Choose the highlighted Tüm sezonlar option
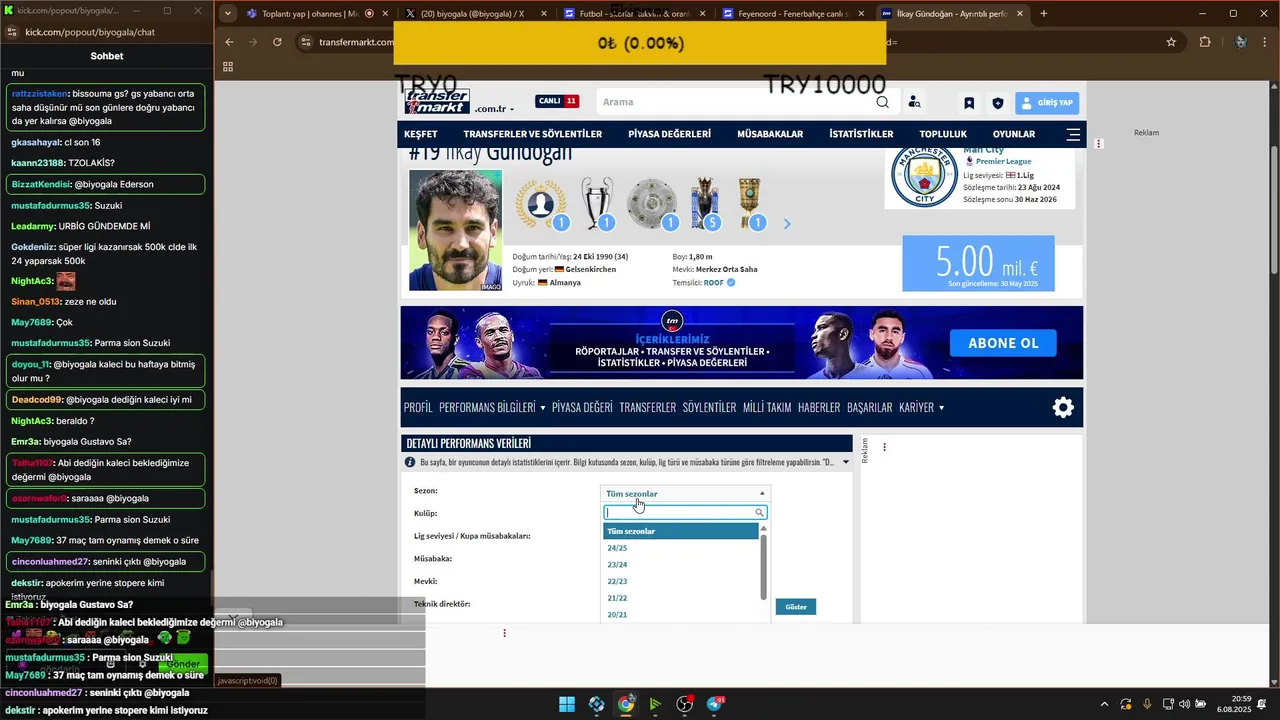This screenshot has width=1280, height=720. pyautogui.click(x=681, y=531)
